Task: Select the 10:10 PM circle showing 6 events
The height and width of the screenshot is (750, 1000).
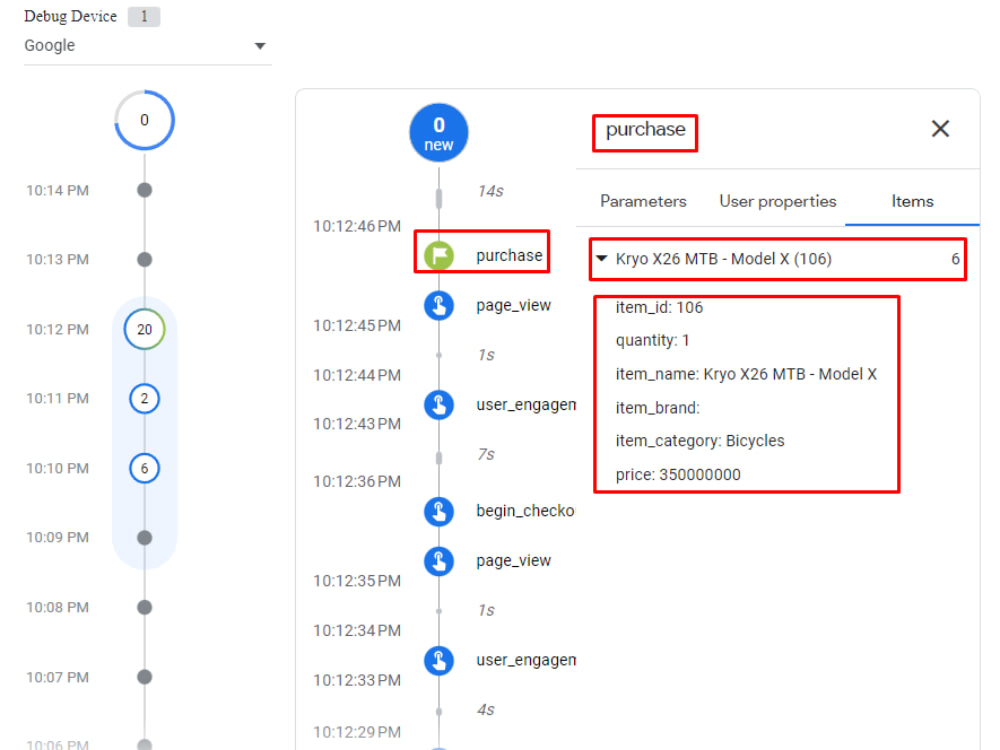Action: [x=145, y=467]
